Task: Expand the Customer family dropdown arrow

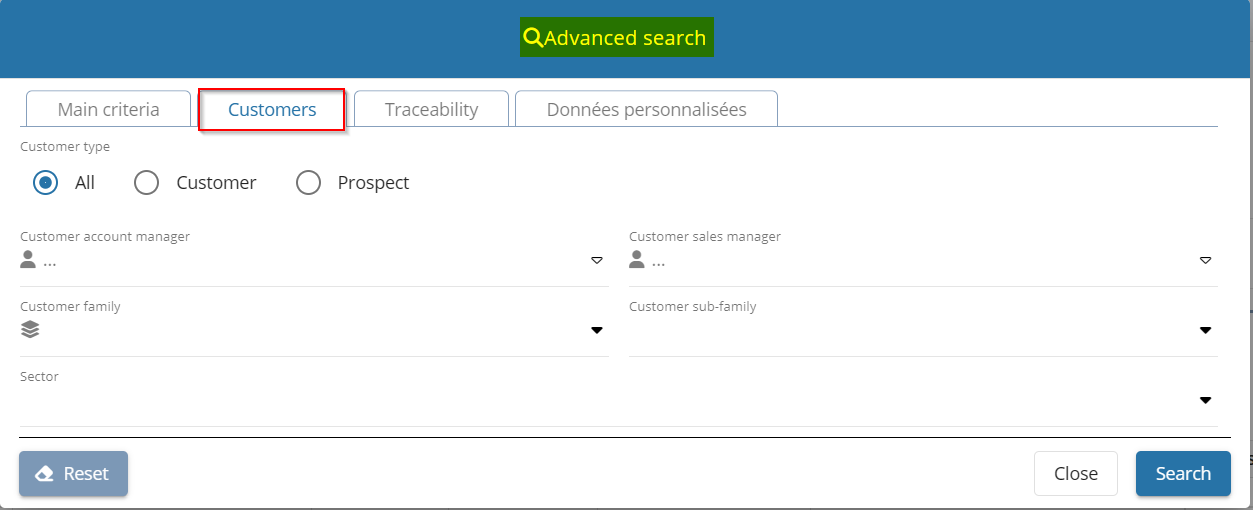Action: [x=596, y=330]
